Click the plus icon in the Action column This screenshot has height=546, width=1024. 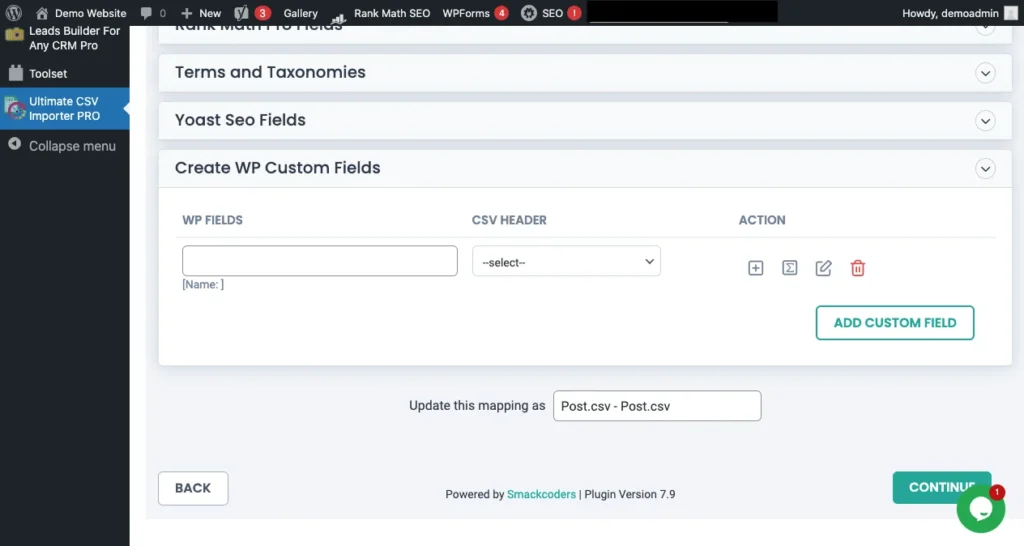tap(756, 268)
